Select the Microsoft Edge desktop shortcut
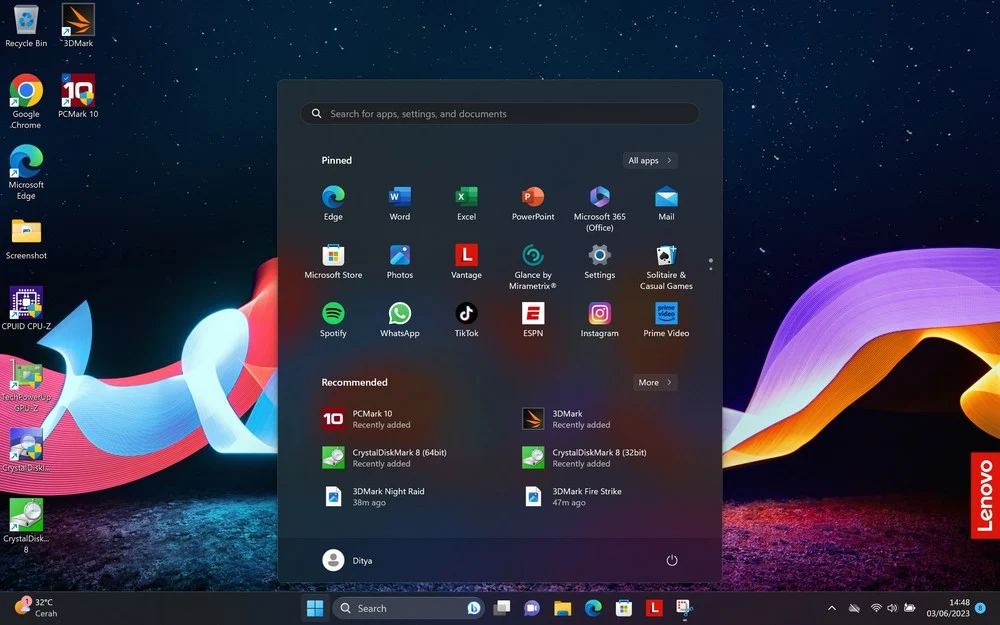 click(26, 172)
